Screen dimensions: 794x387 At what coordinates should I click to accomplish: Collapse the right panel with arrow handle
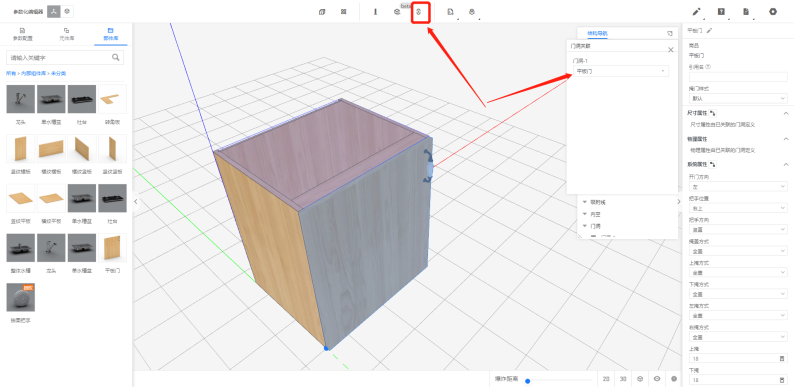[x=680, y=202]
